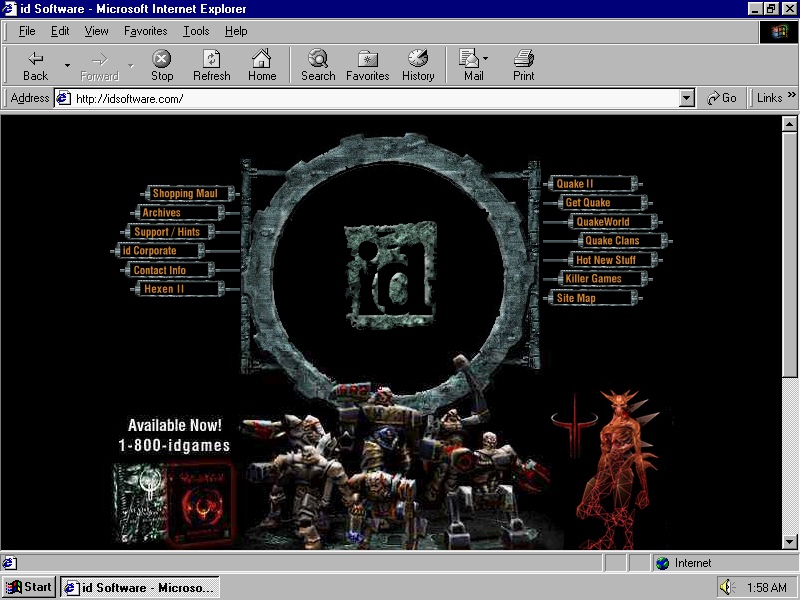This screenshot has height=600, width=800.
Task: Click the Back arrow icon
Action: point(35,59)
